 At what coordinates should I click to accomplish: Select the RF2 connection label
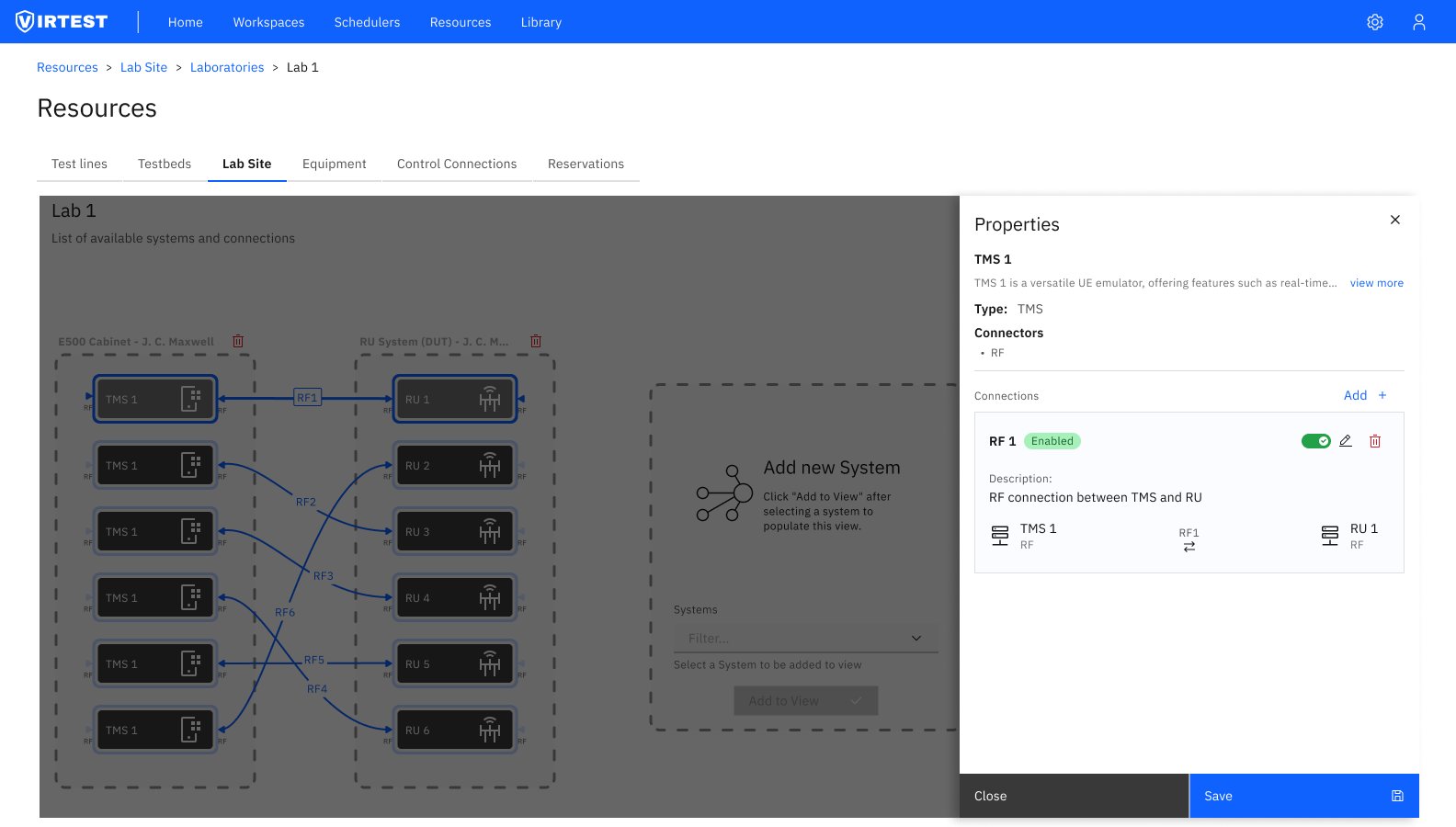point(305,502)
